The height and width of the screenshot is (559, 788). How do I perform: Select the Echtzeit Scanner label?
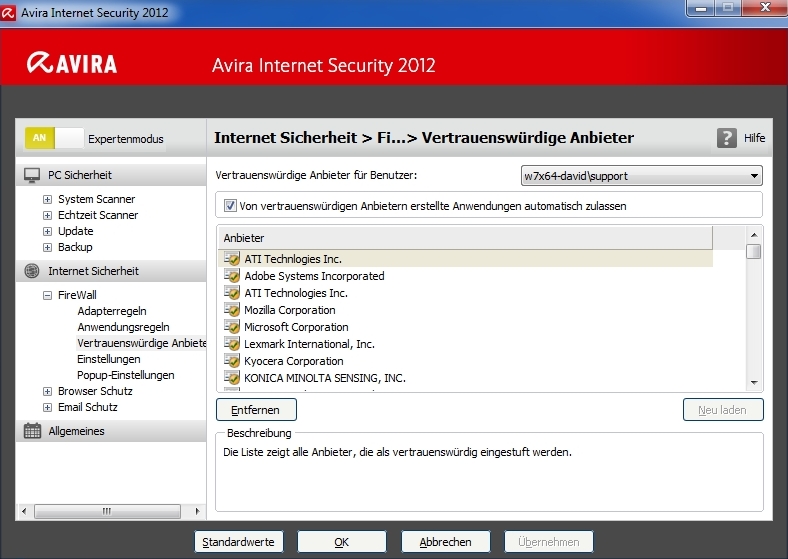click(98, 216)
